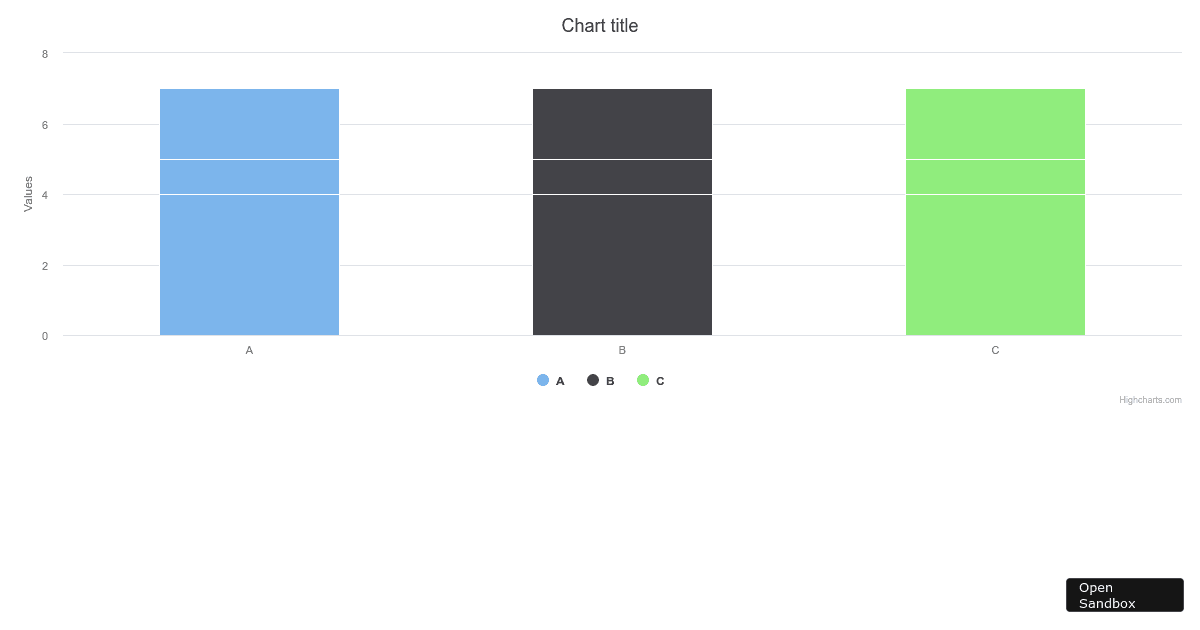Open the Highcharts.com credits link
This screenshot has height=630, width=1200.
[x=1150, y=399]
